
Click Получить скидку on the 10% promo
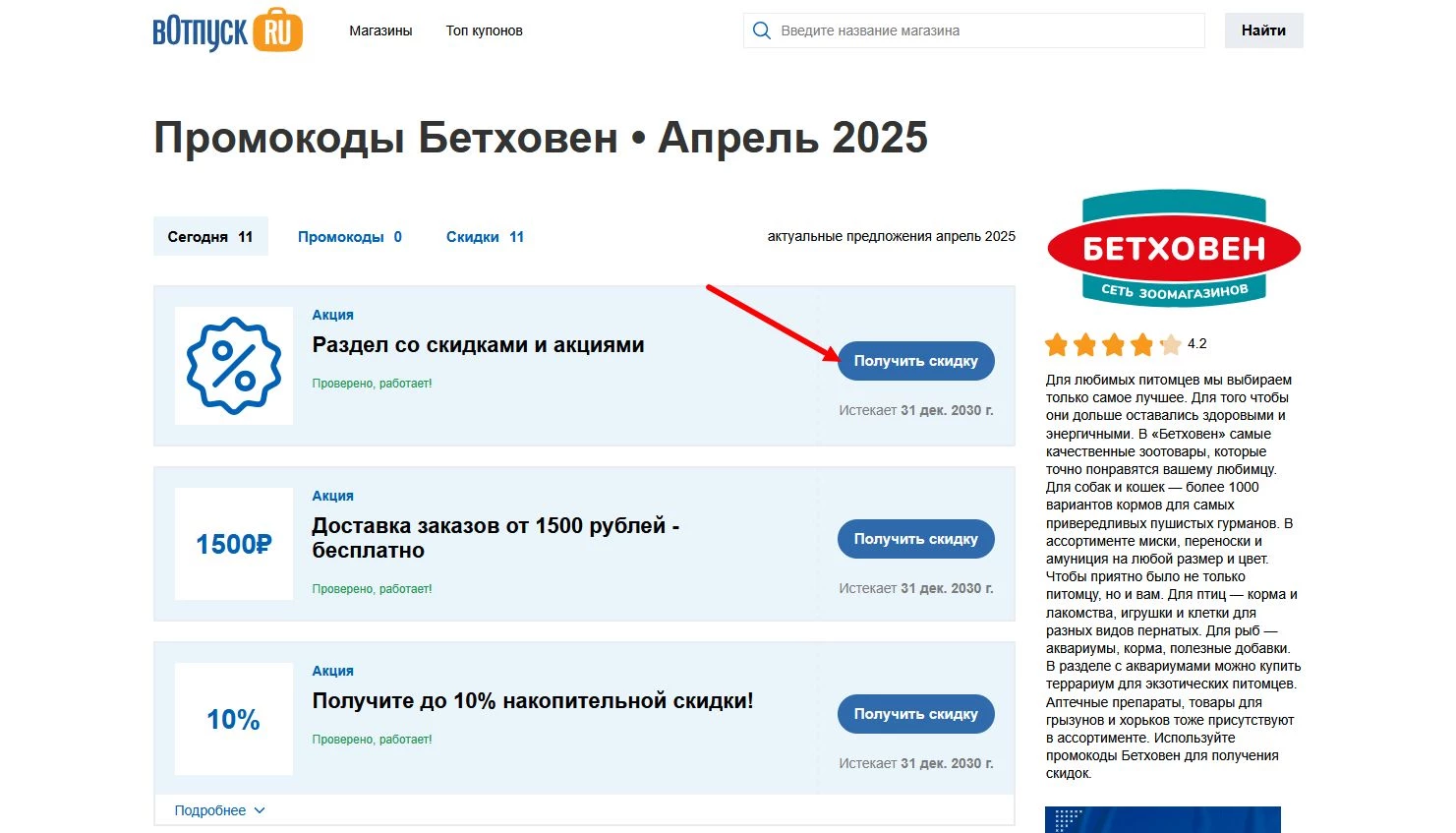pos(915,714)
